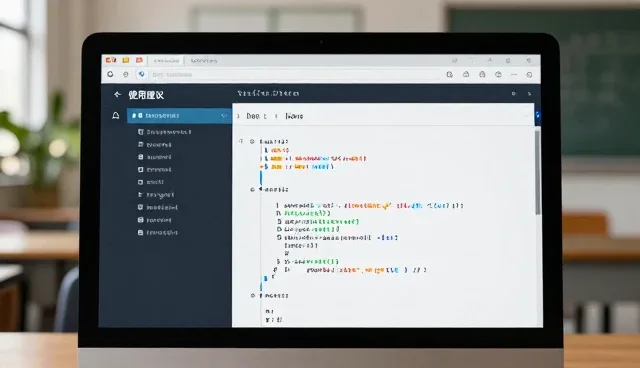Click the shield icon in the address bar
The image size is (640, 368).
tap(141, 74)
